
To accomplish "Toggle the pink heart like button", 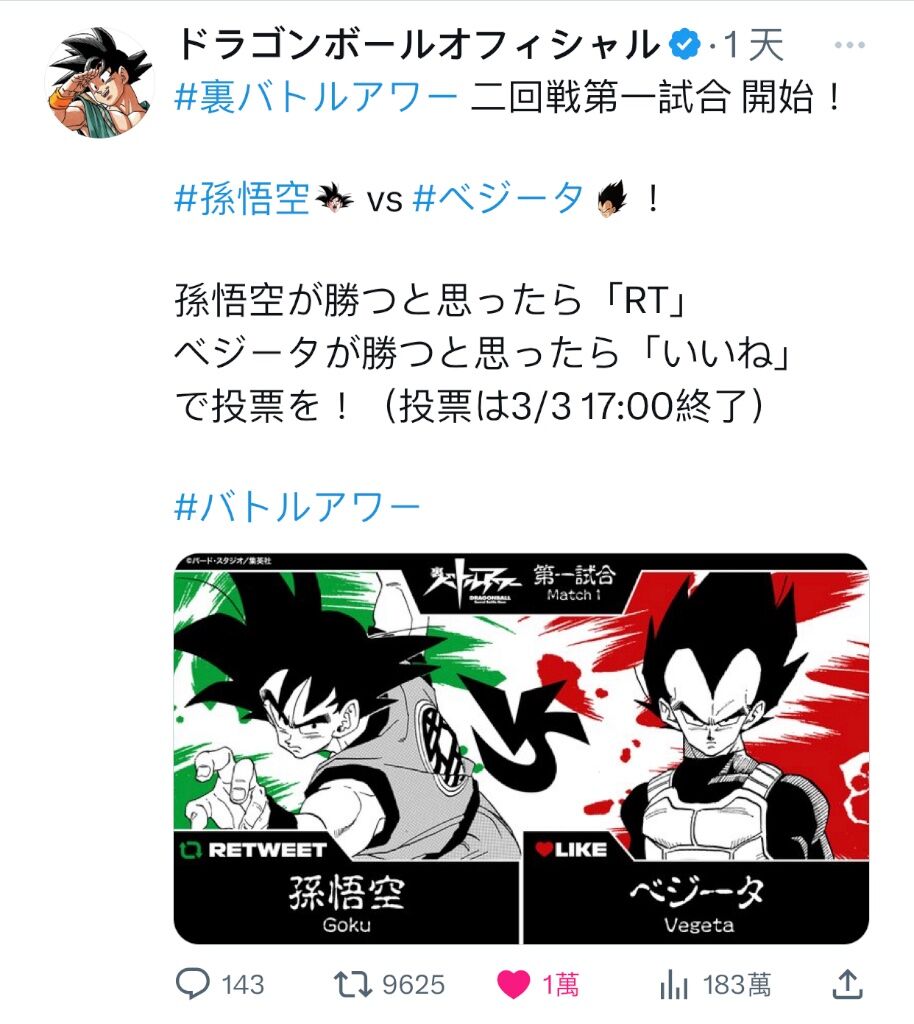I will click(x=514, y=984).
